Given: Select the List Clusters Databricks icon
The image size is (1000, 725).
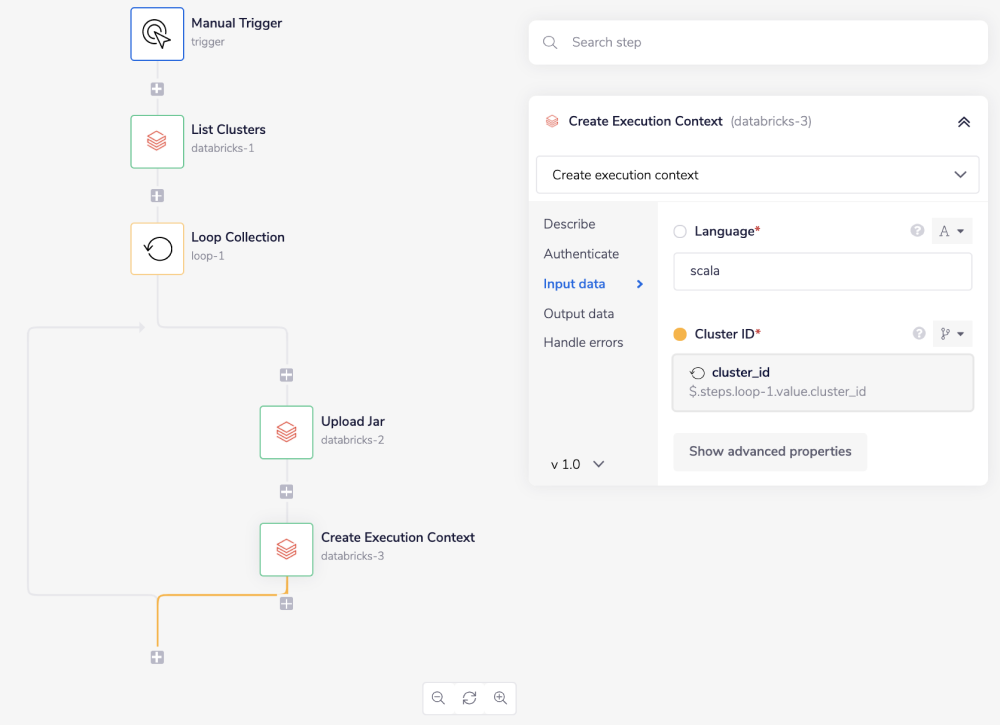Looking at the screenshot, I should click(157, 141).
